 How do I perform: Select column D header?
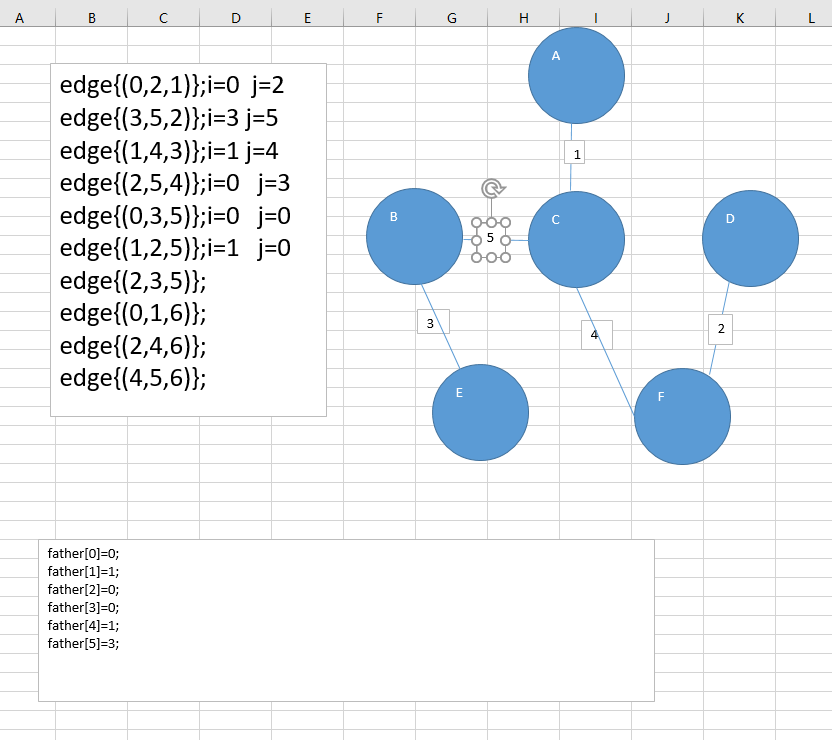pos(236,18)
